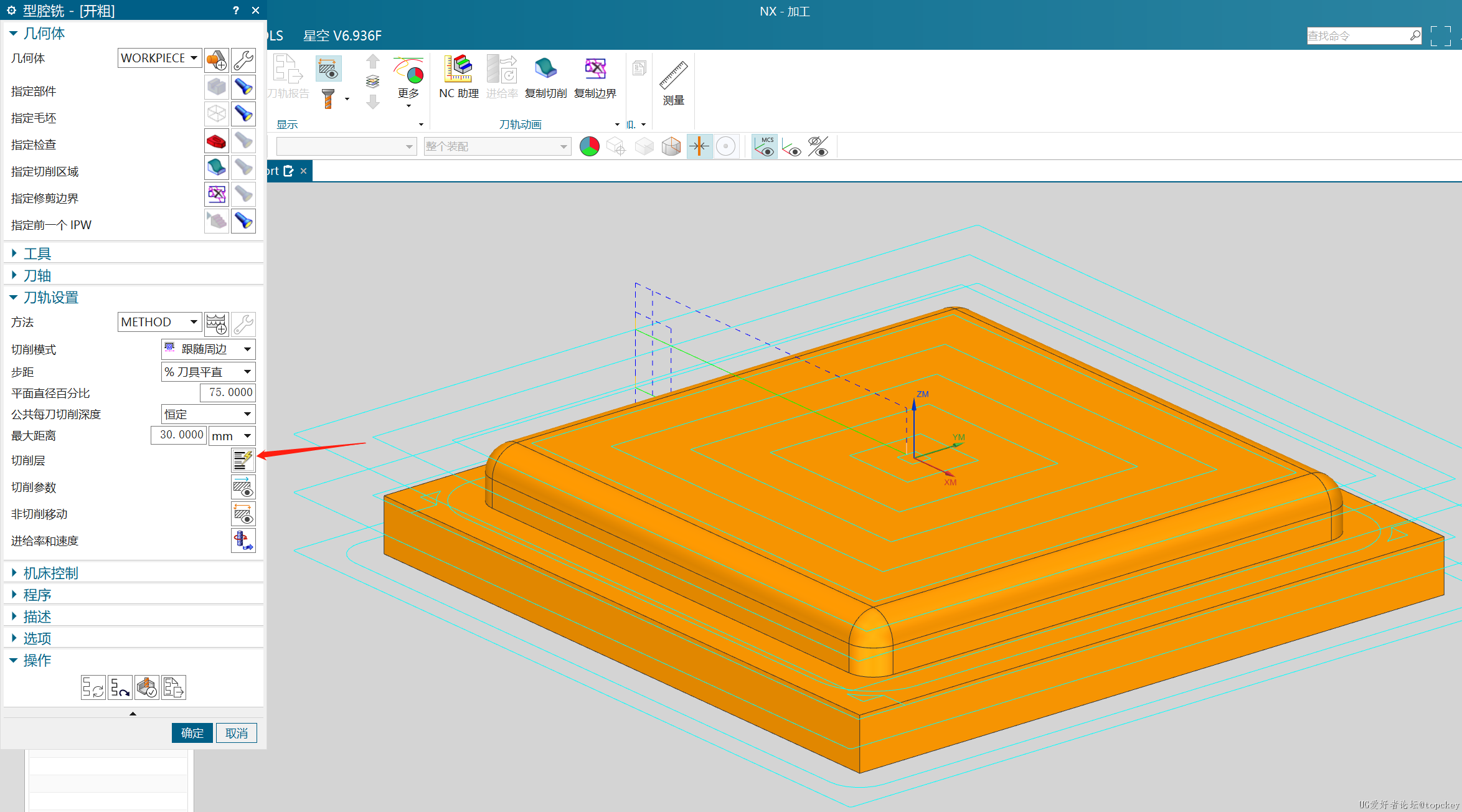Click the generate tool path icon
Image resolution: width=1462 pixels, height=812 pixels.
coord(93,687)
